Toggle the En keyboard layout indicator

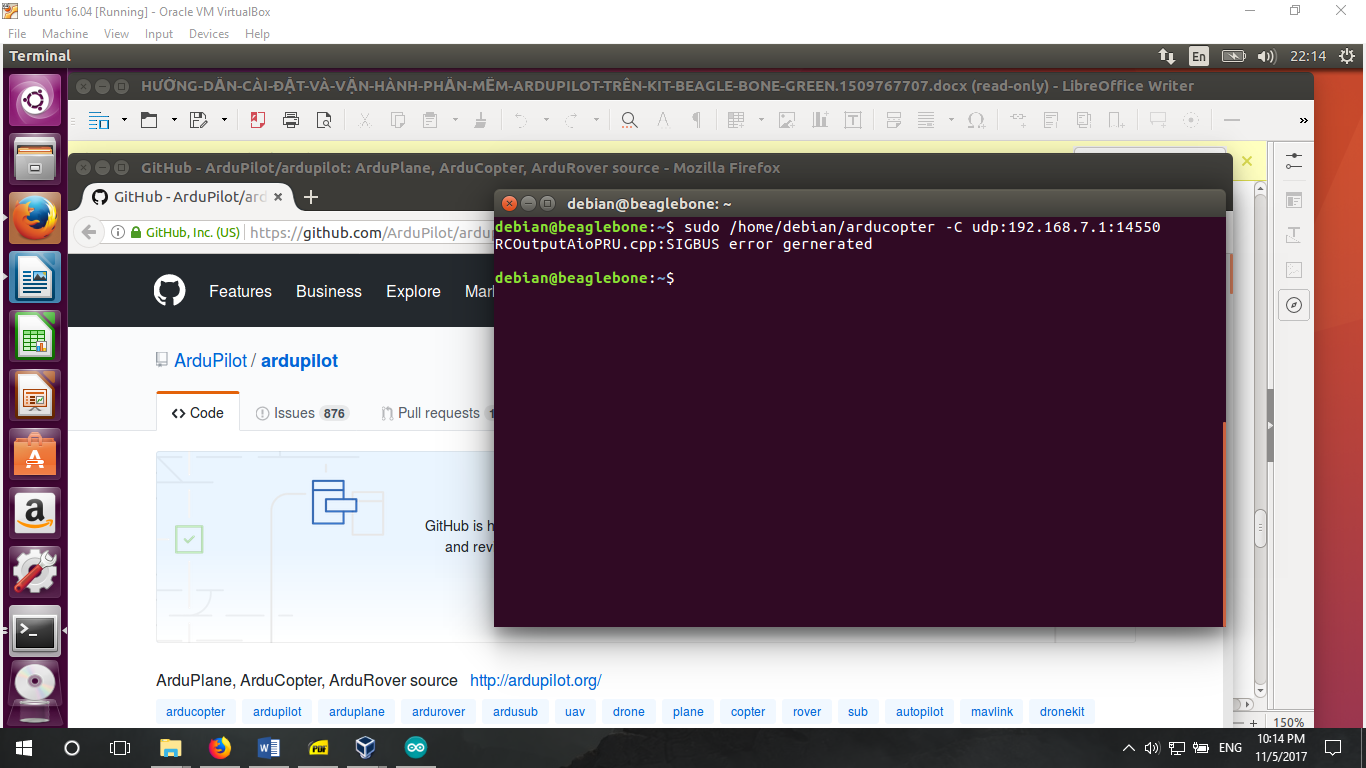(1198, 56)
